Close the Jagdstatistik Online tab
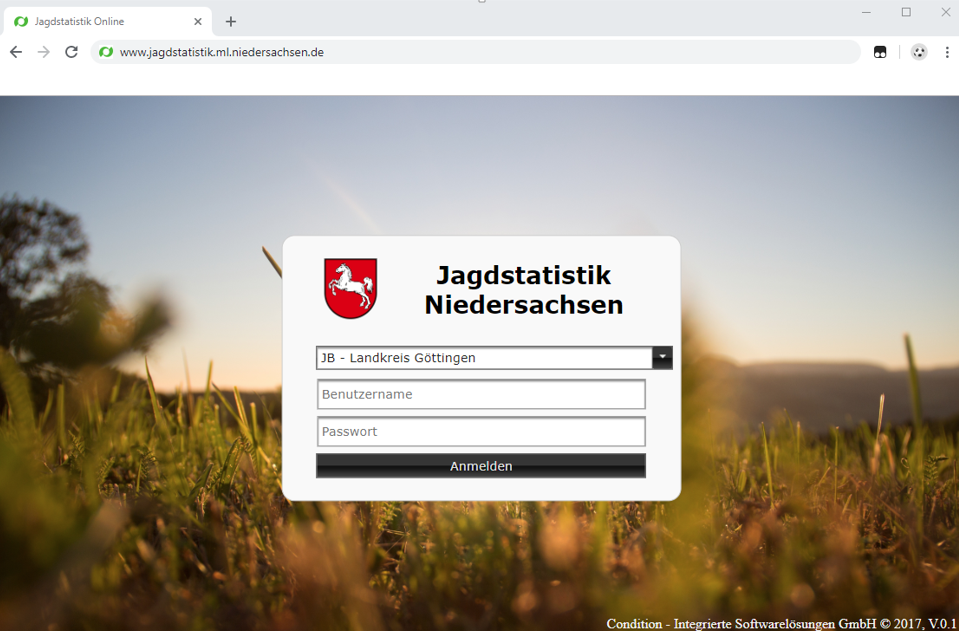The height and width of the screenshot is (631, 959). (x=198, y=21)
